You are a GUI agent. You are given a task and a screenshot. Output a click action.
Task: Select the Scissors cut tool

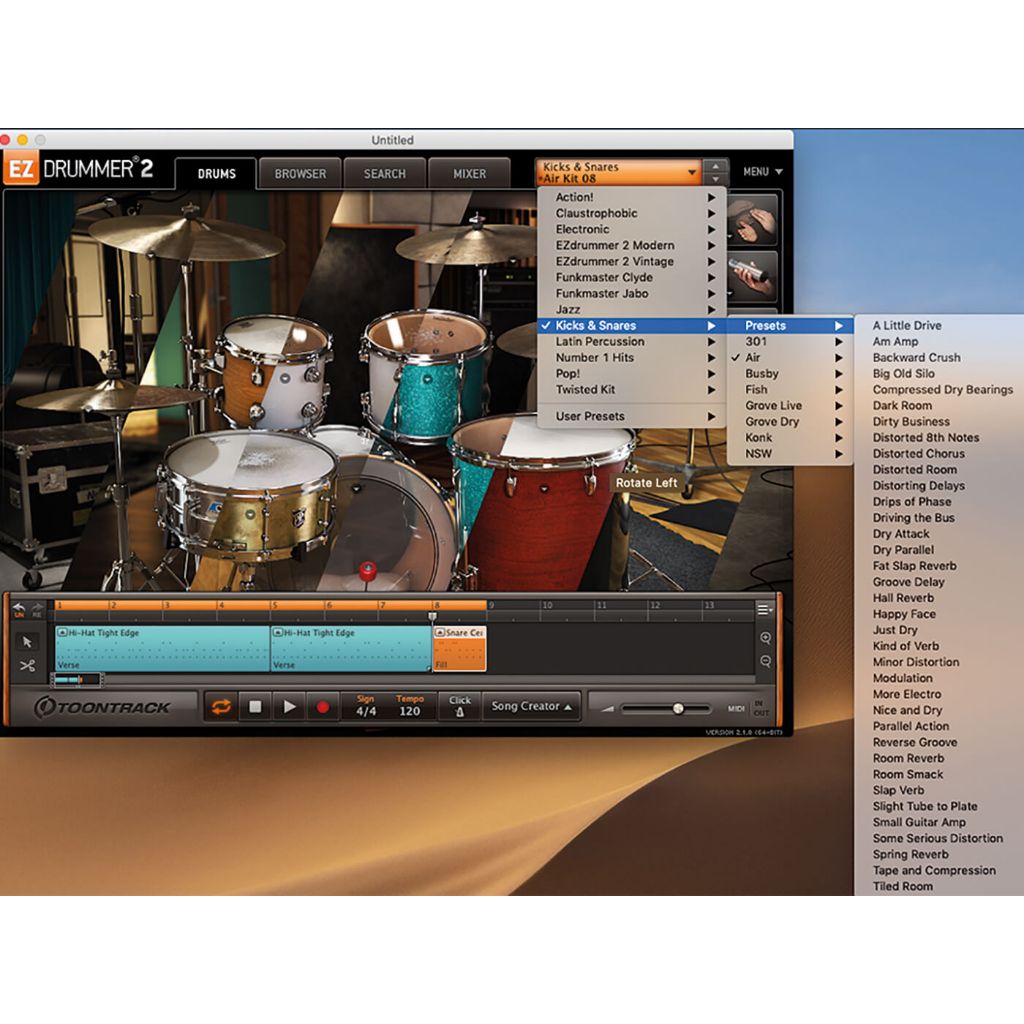pyautogui.click(x=27, y=665)
